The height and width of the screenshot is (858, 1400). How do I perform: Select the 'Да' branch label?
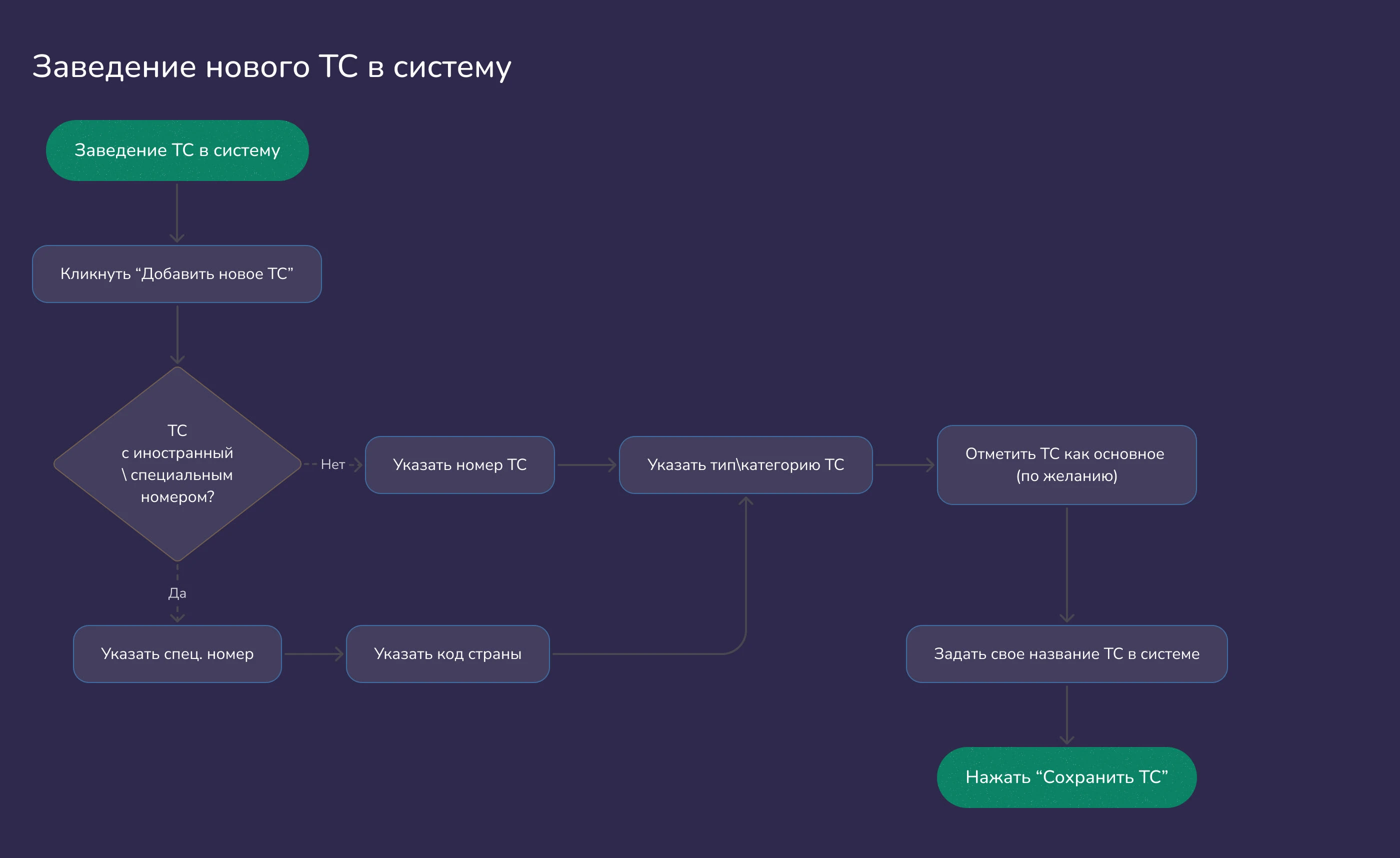(176, 593)
